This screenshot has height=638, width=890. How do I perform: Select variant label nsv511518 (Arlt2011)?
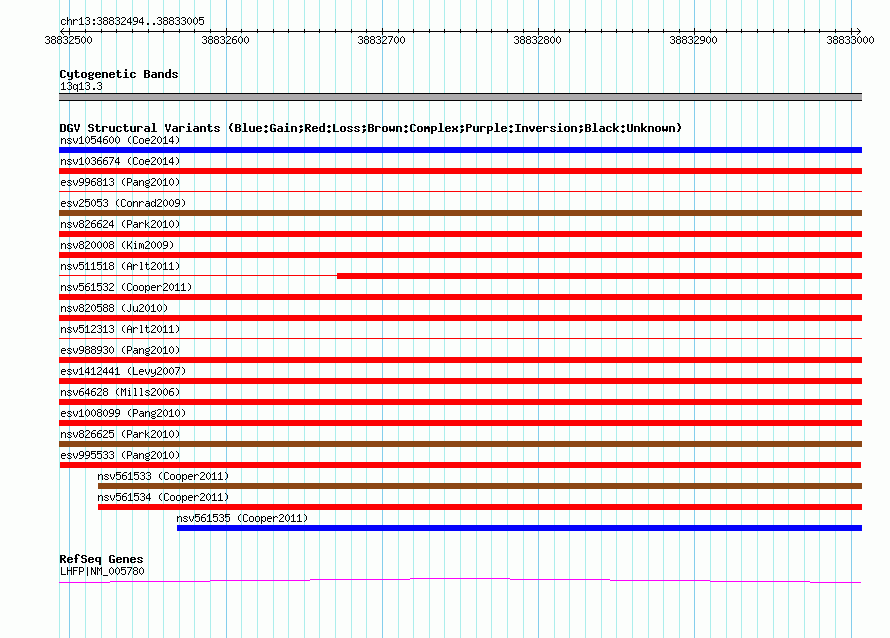(x=120, y=266)
